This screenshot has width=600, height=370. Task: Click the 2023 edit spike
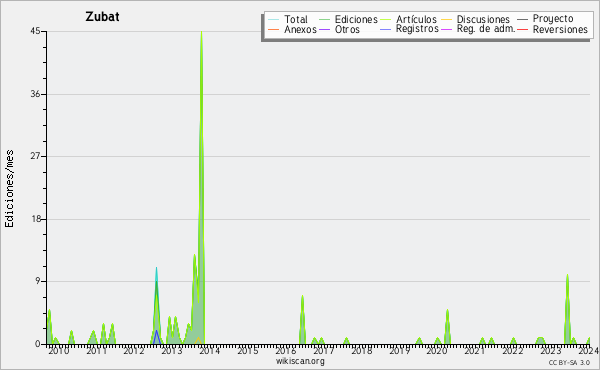point(567,309)
